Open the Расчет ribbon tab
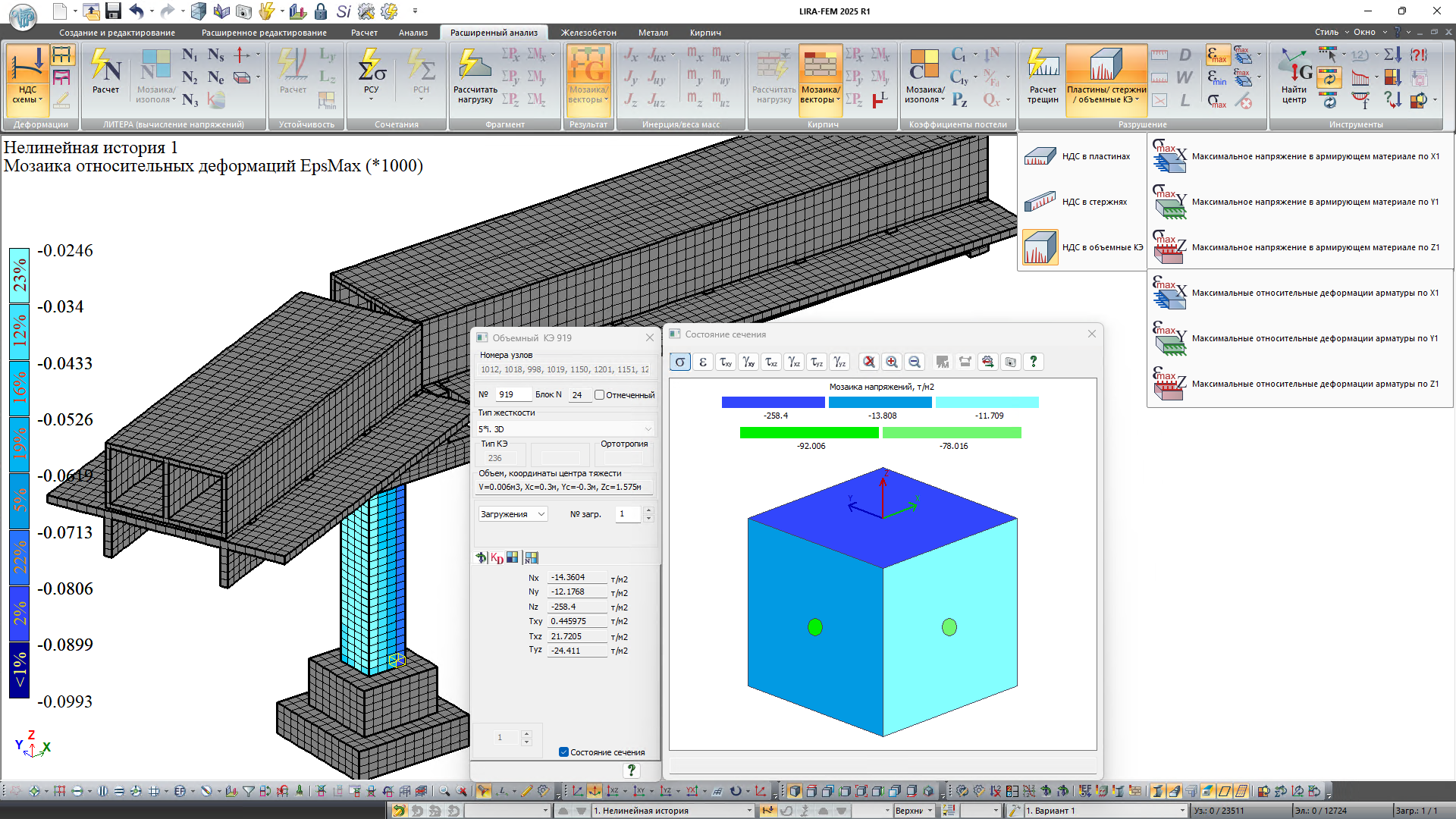This screenshot has width=1456, height=819. [364, 33]
